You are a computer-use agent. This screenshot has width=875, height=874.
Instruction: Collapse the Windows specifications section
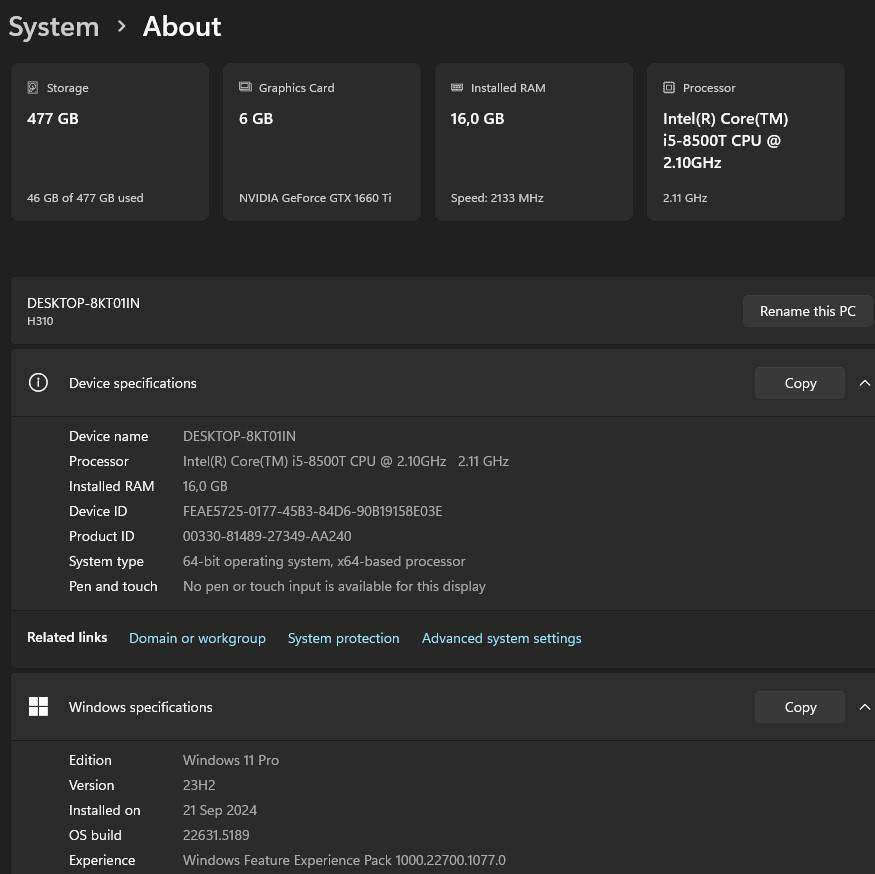(864, 706)
